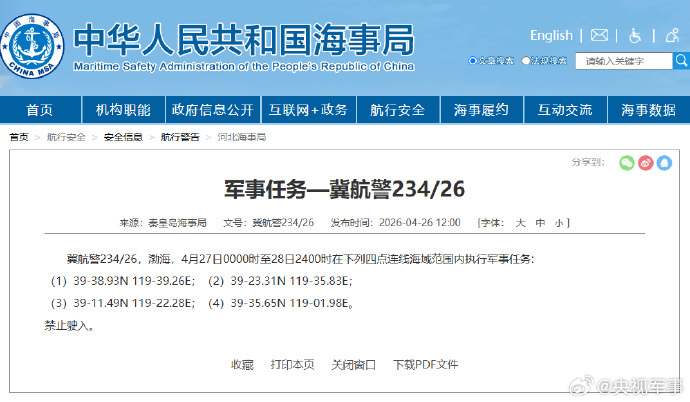Viewport: 690px width, 402px height.
Task: Click 打印本页 to print page
Action: (x=292, y=365)
